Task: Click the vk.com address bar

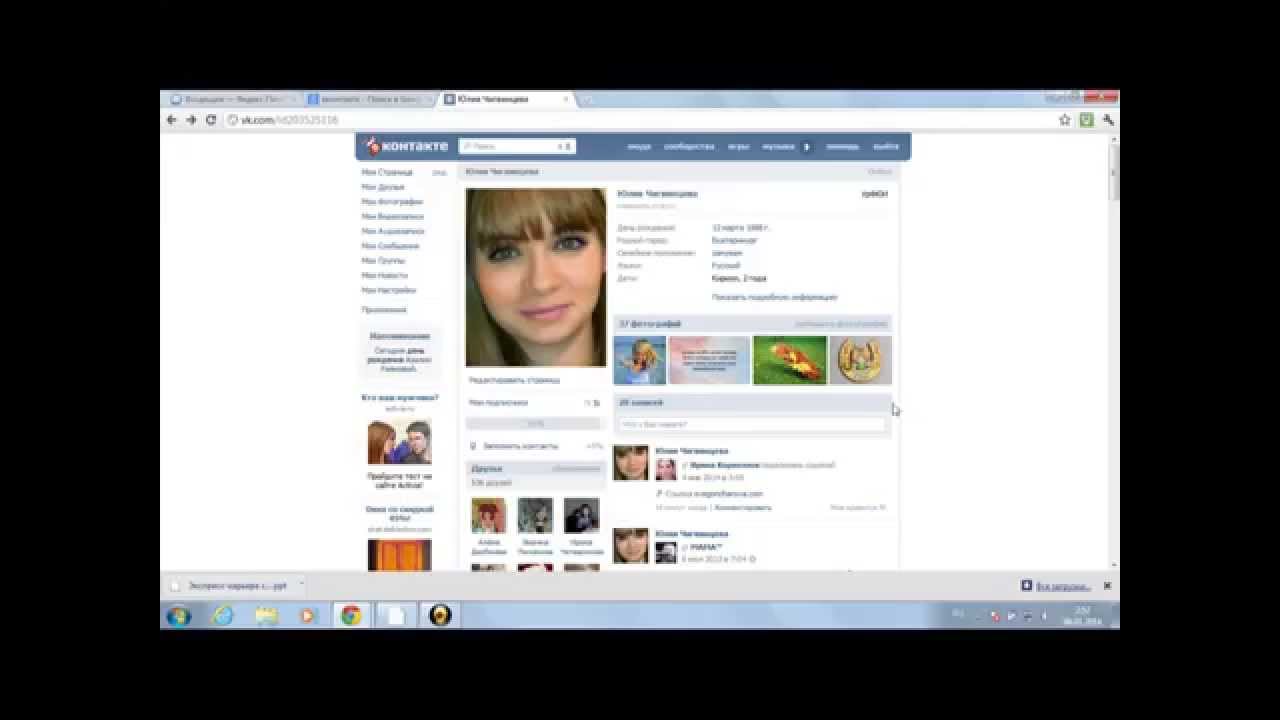Action: click(640, 120)
